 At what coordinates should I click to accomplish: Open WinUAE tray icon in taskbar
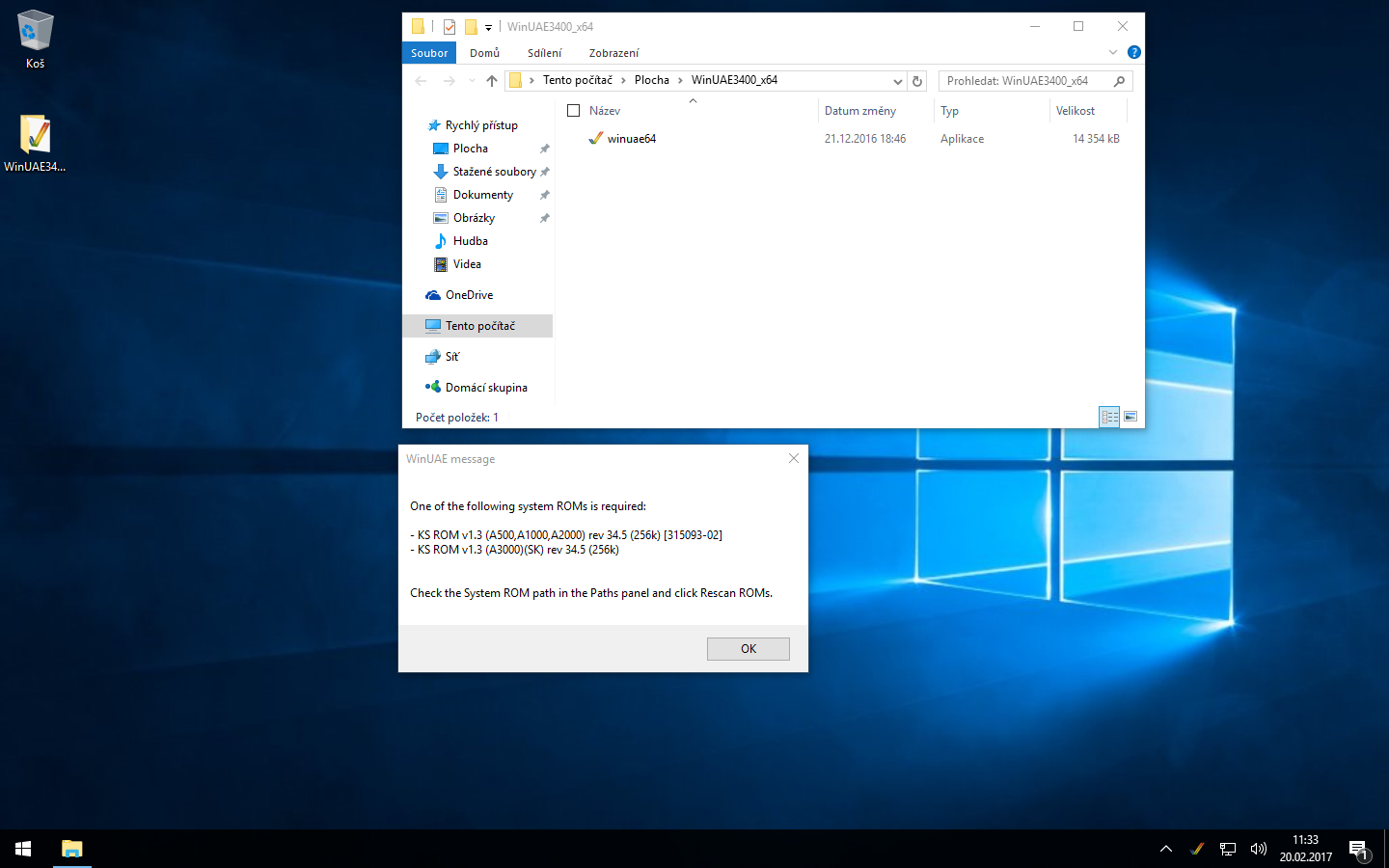pyautogui.click(x=1197, y=849)
